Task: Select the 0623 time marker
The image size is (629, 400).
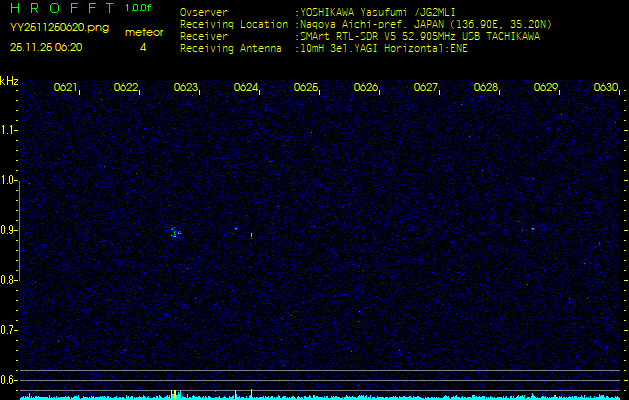Action: tap(186, 88)
